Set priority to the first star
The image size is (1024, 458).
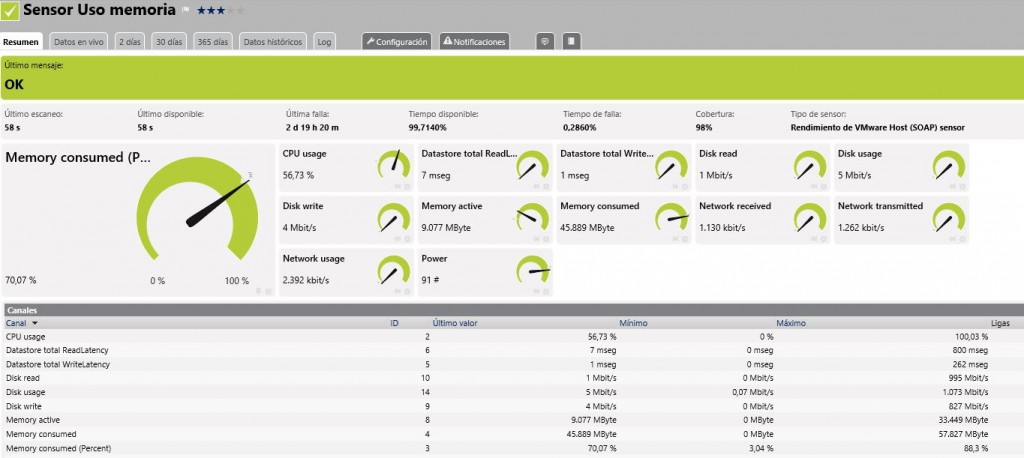click(x=200, y=10)
